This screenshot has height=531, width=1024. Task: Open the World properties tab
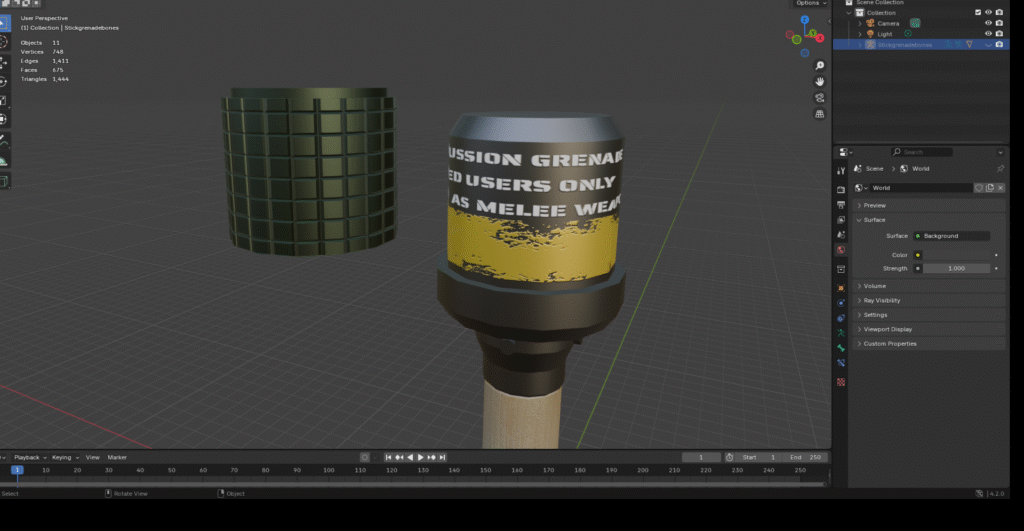(x=841, y=249)
